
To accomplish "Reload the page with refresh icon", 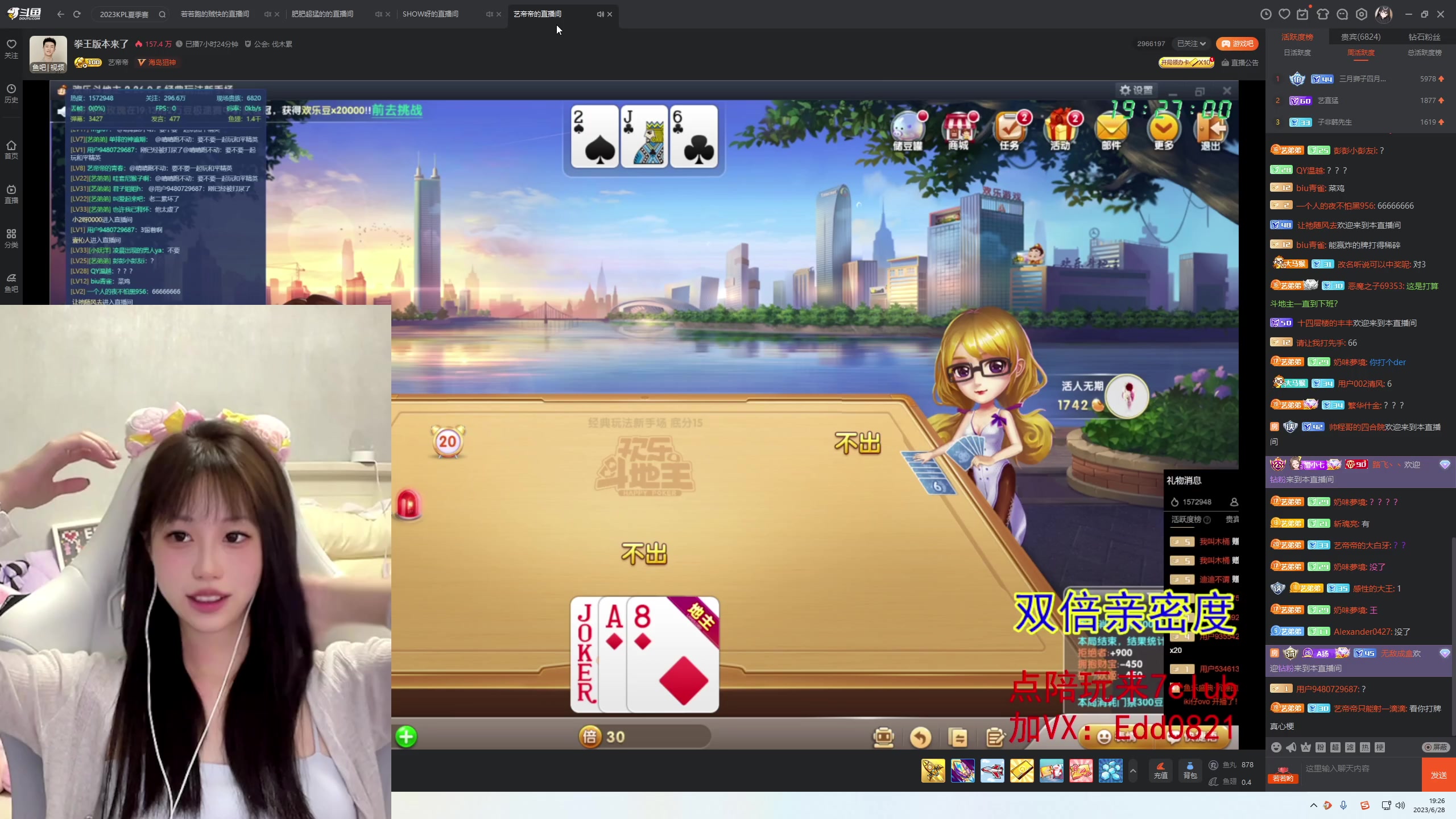I will pyautogui.click(x=77, y=14).
